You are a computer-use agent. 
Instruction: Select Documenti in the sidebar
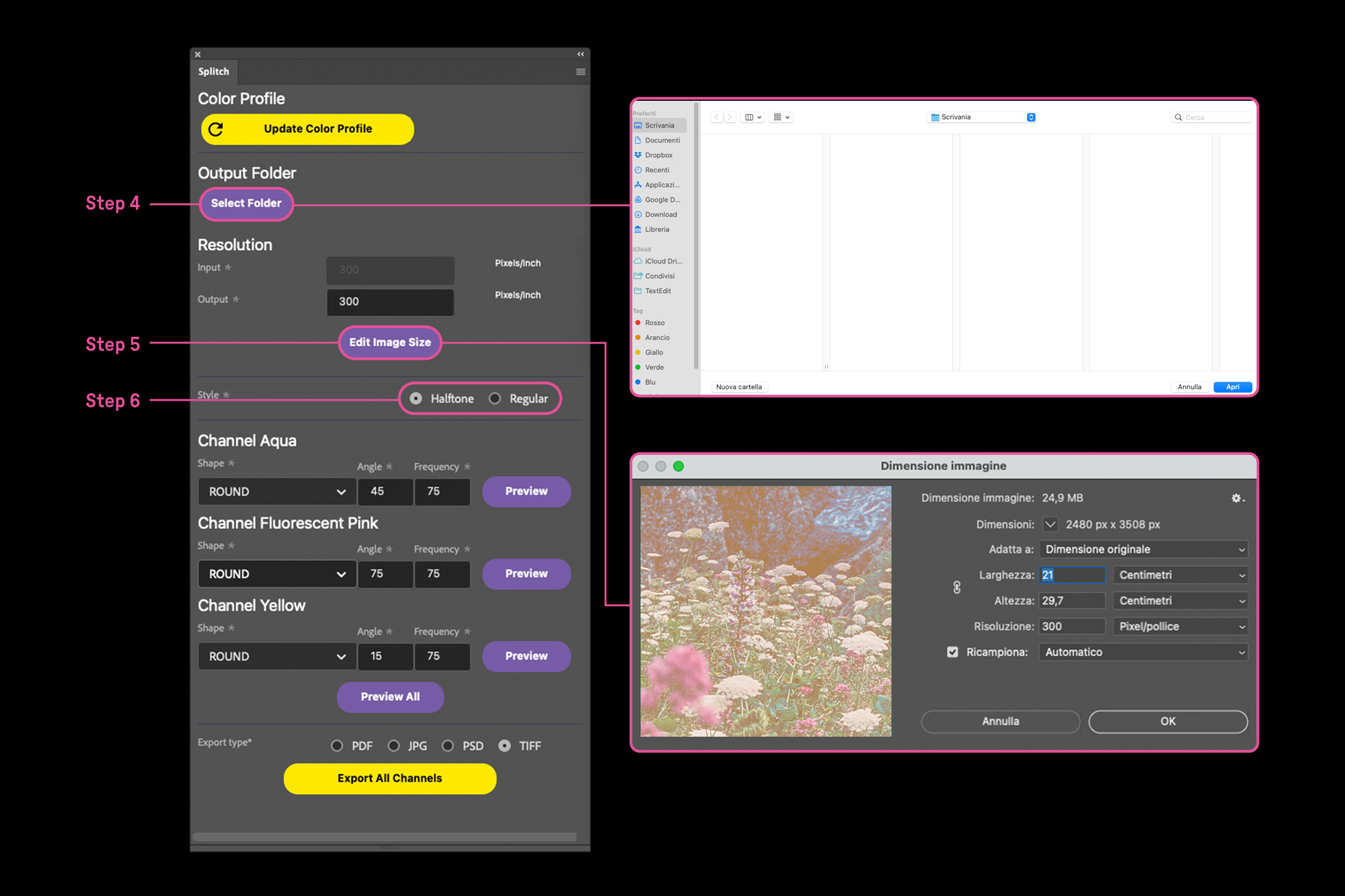[662, 140]
